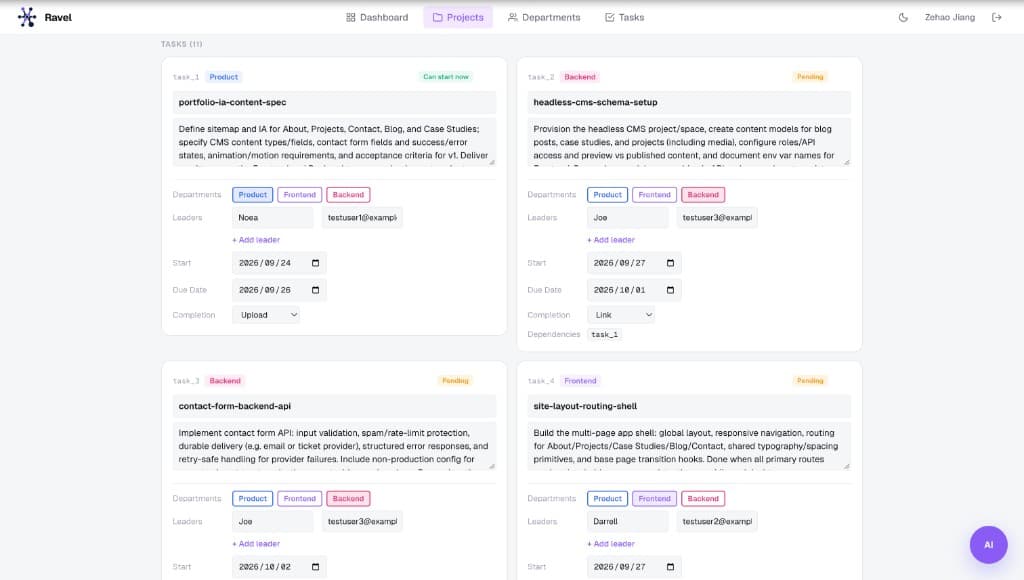Toggle Product department on task_2
The height and width of the screenshot is (580, 1024).
pyautogui.click(x=607, y=195)
